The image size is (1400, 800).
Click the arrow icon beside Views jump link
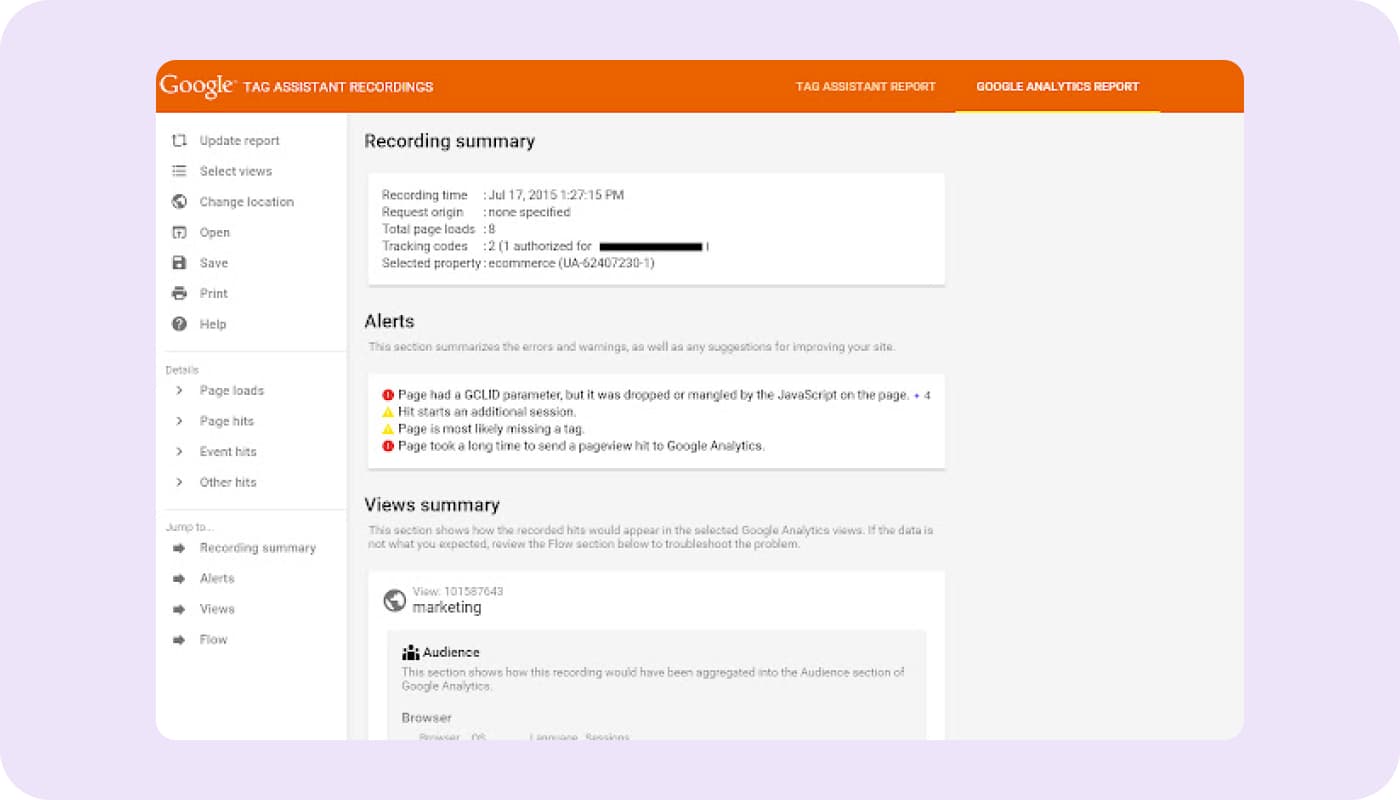(179, 609)
